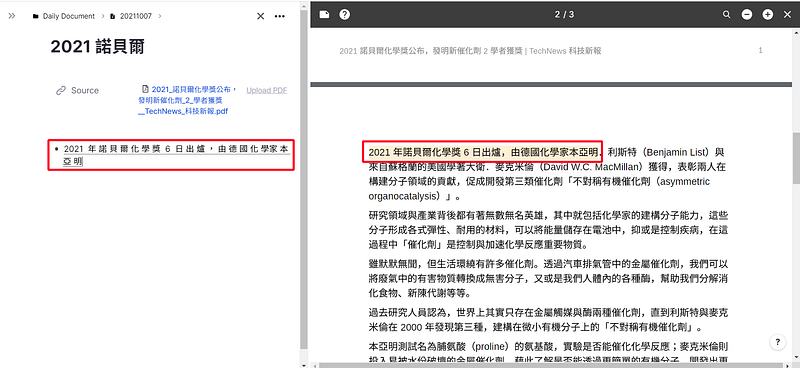Click the page indicator 2 / 3
The width and height of the screenshot is (800, 368).
(x=564, y=14)
